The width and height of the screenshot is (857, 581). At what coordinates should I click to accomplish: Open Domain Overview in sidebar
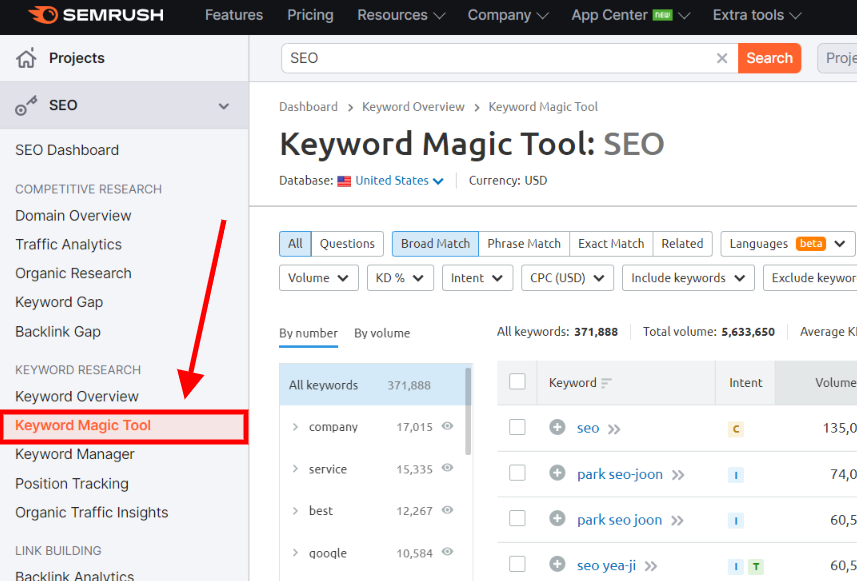pyautogui.click(x=73, y=216)
